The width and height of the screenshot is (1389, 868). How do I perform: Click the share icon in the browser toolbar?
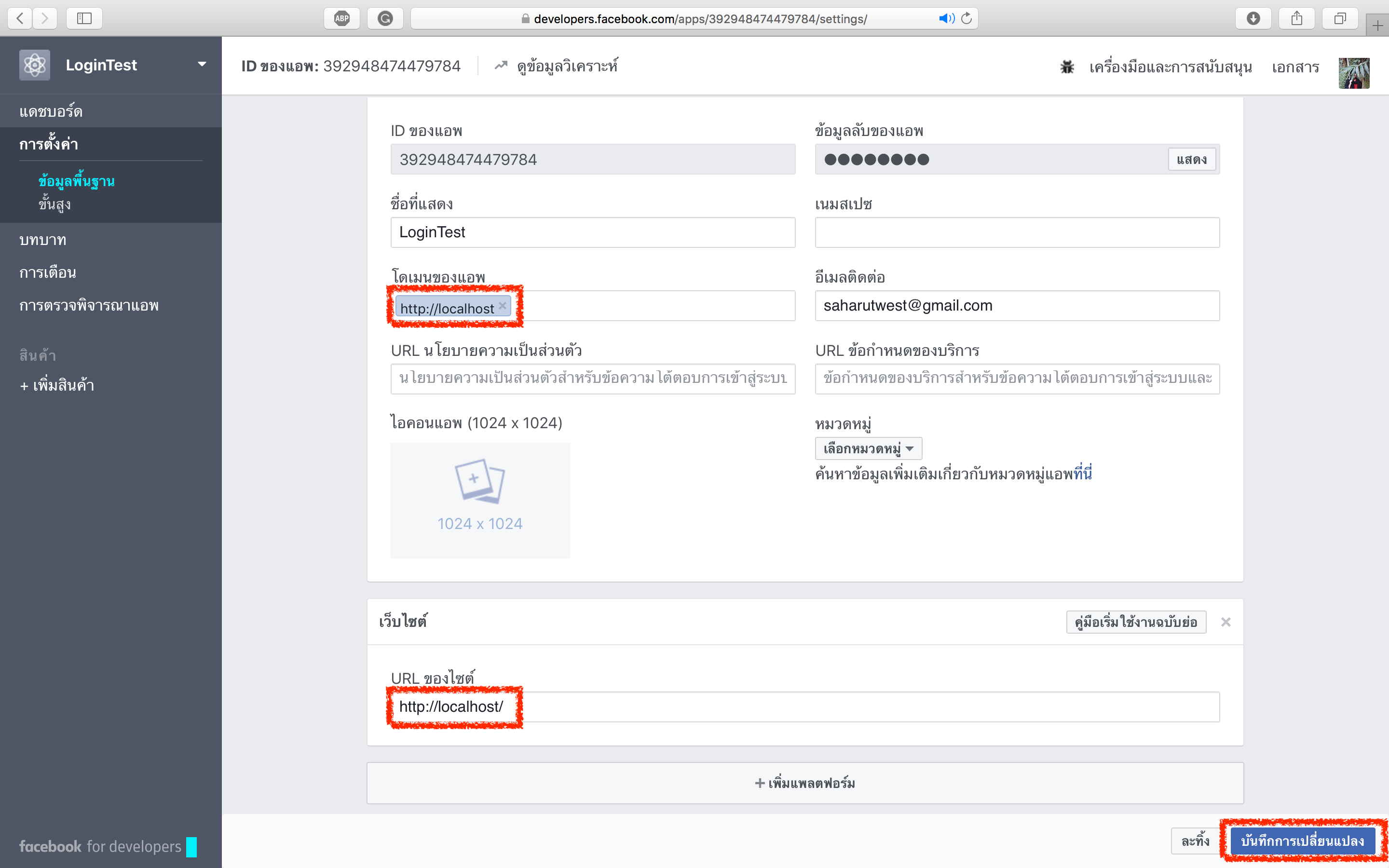pos(1297,18)
